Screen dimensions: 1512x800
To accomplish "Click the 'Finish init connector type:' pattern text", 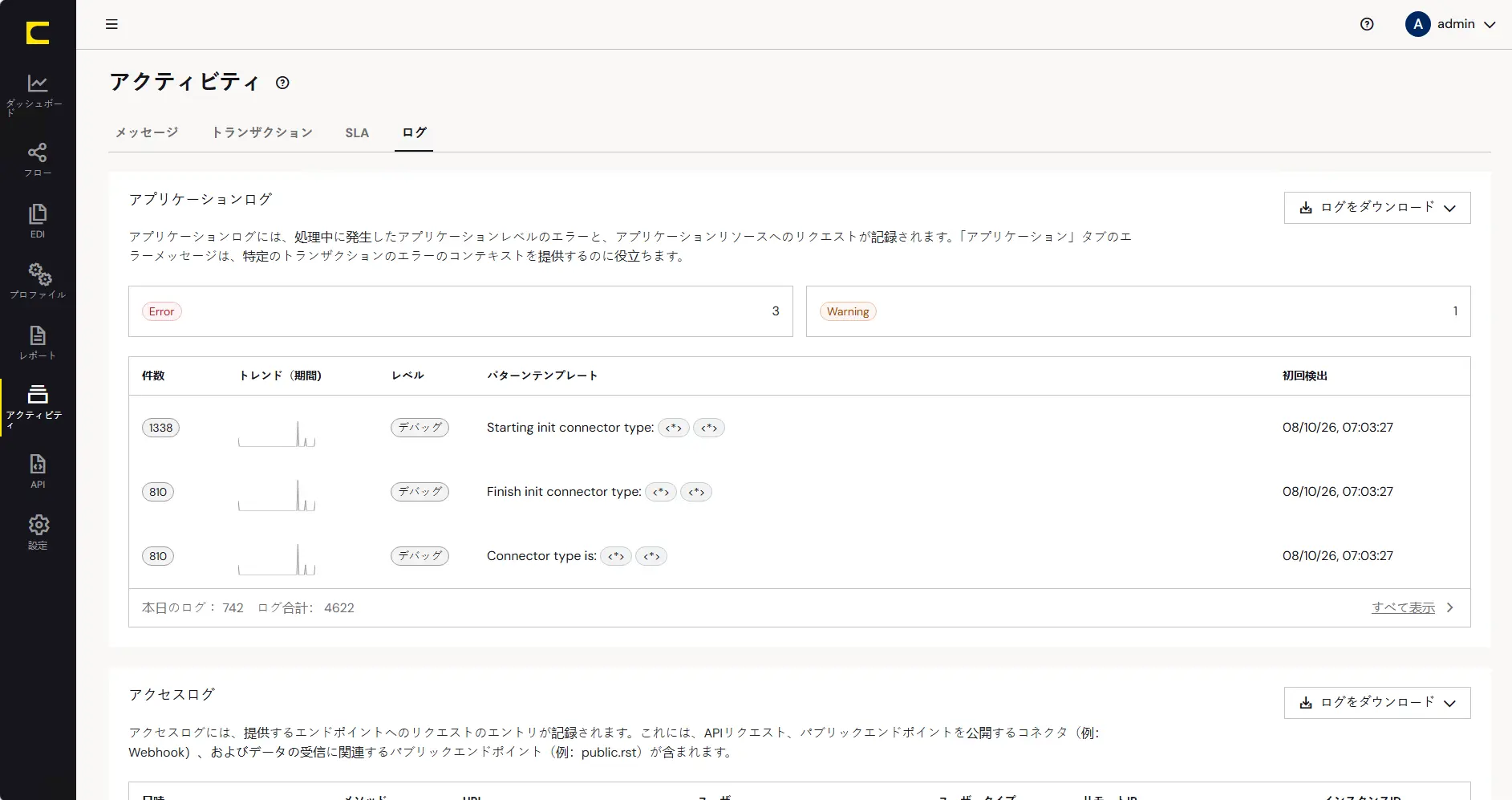I will pos(564,492).
